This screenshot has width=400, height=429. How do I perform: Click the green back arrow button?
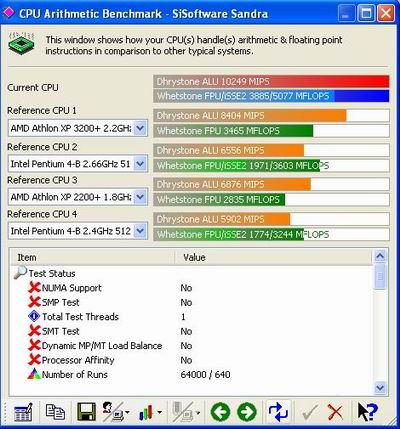click(x=220, y=412)
